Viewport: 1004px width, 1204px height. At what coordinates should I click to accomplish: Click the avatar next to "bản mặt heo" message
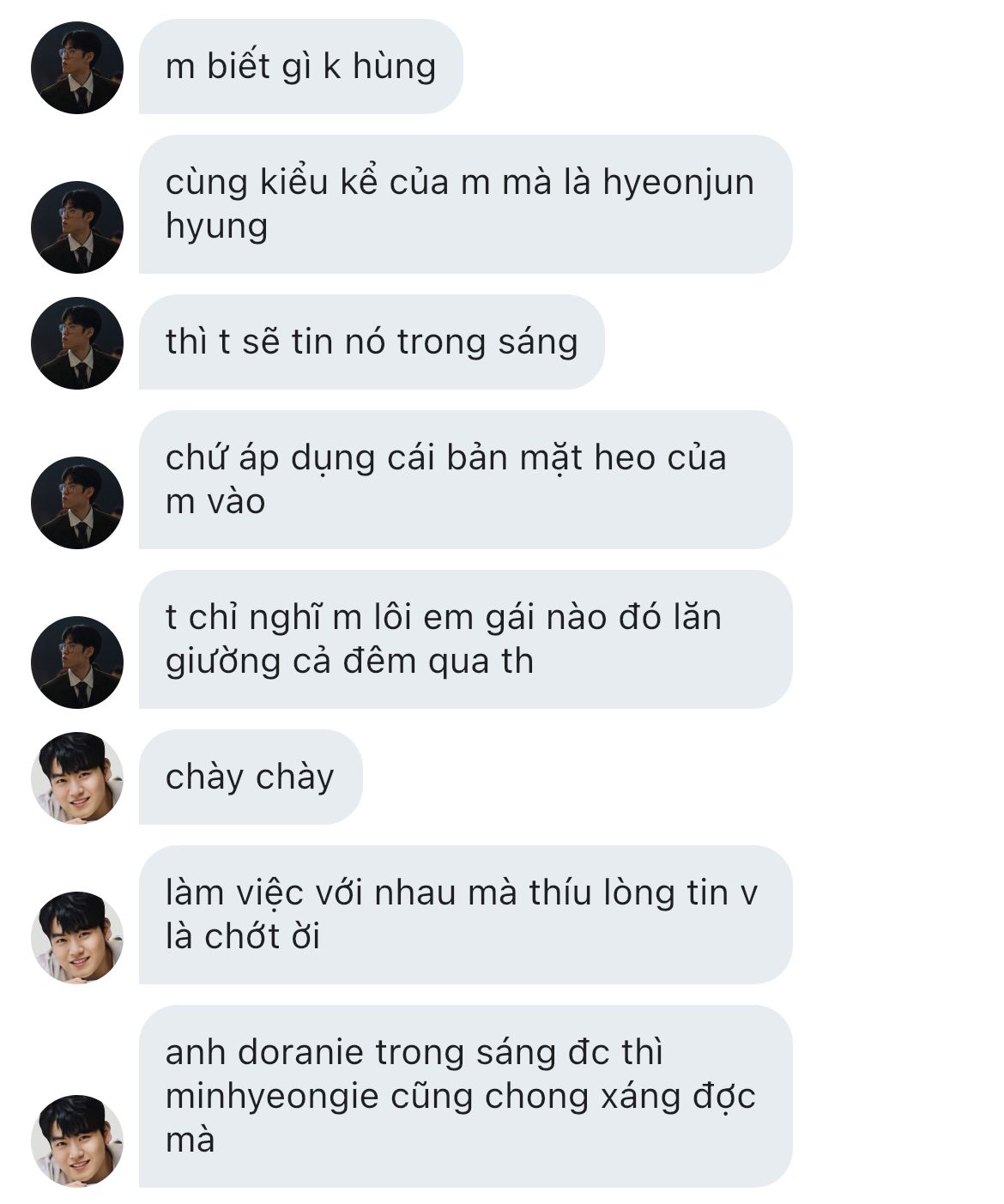pyautogui.click(x=77, y=502)
